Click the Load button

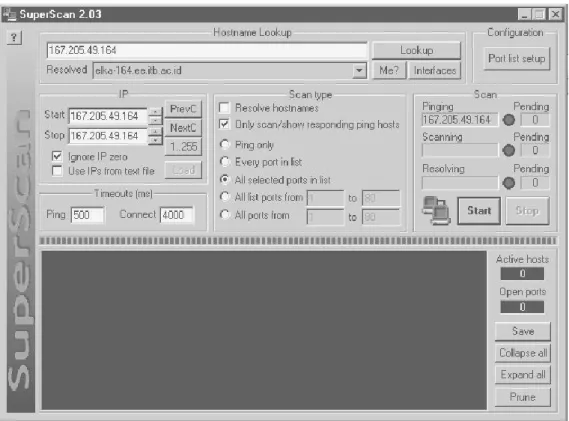(183, 170)
